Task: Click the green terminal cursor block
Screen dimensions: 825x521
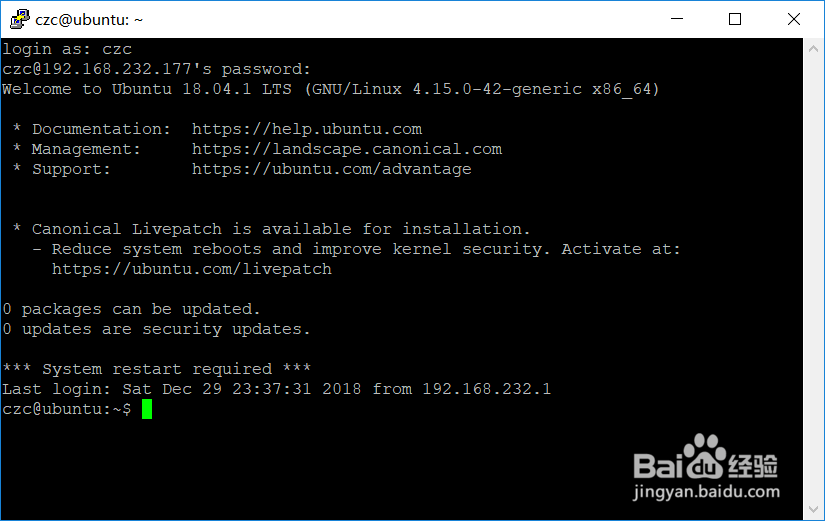Action: pyautogui.click(x=146, y=409)
